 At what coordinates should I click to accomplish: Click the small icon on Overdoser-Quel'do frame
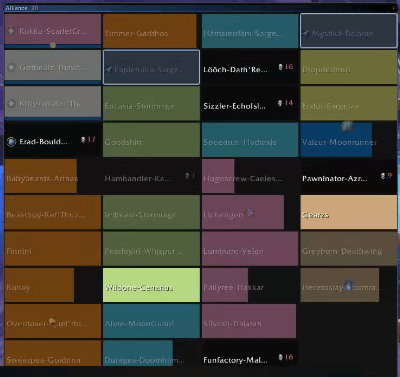[52, 321]
